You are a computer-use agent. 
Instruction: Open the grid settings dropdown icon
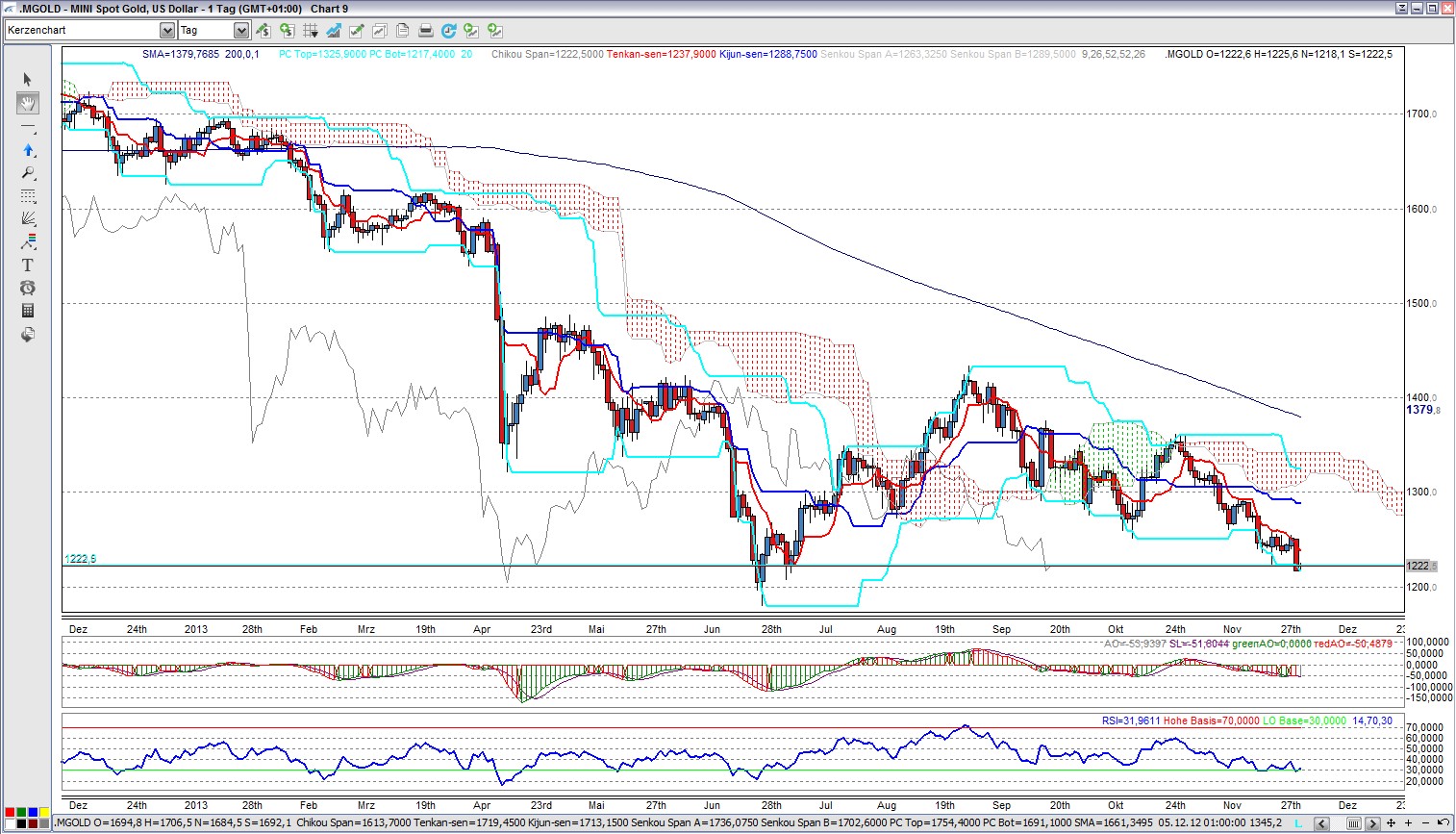[x=311, y=31]
